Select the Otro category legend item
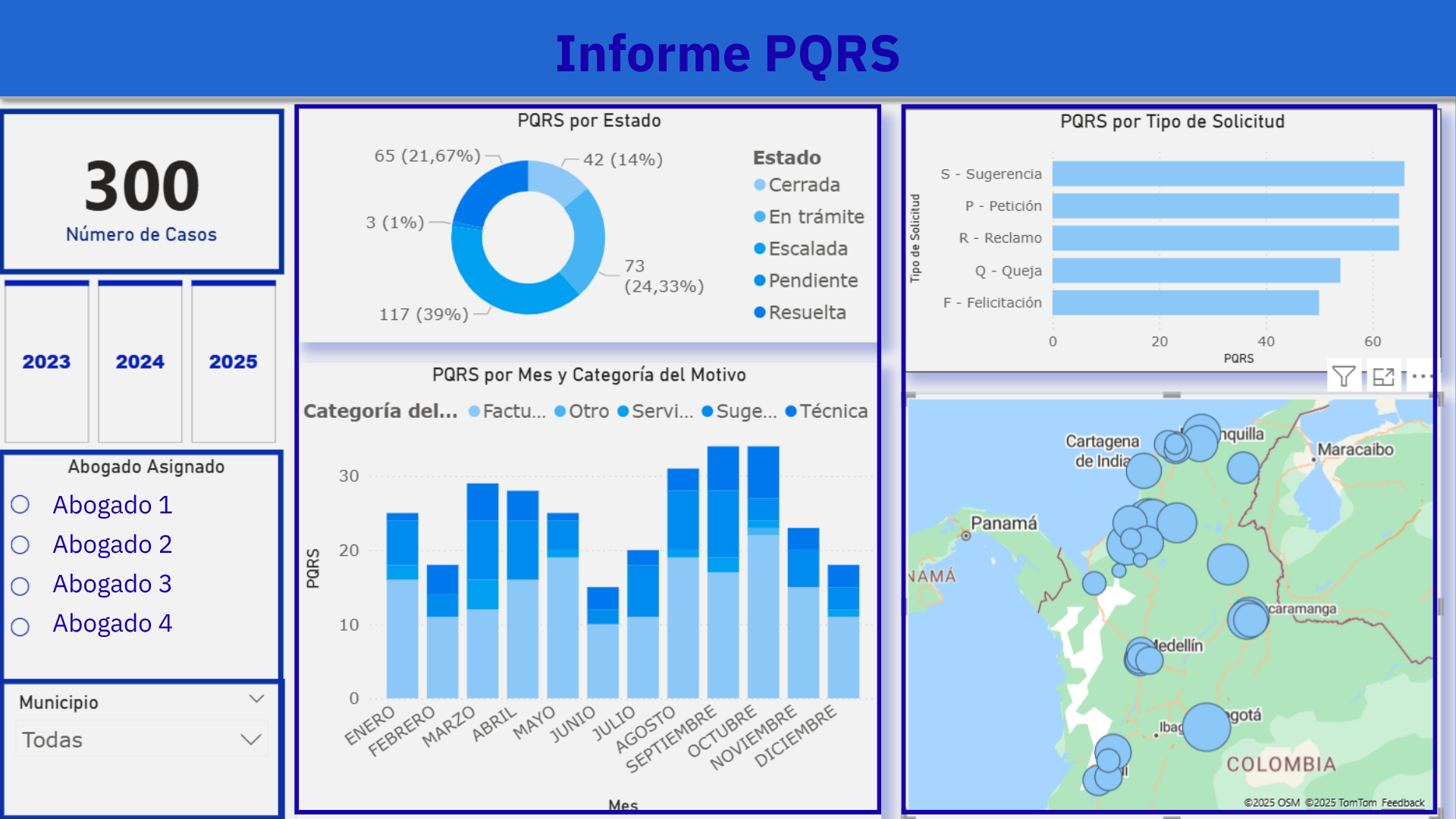This screenshot has width=1456, height=819. click(x=582, y=411)
